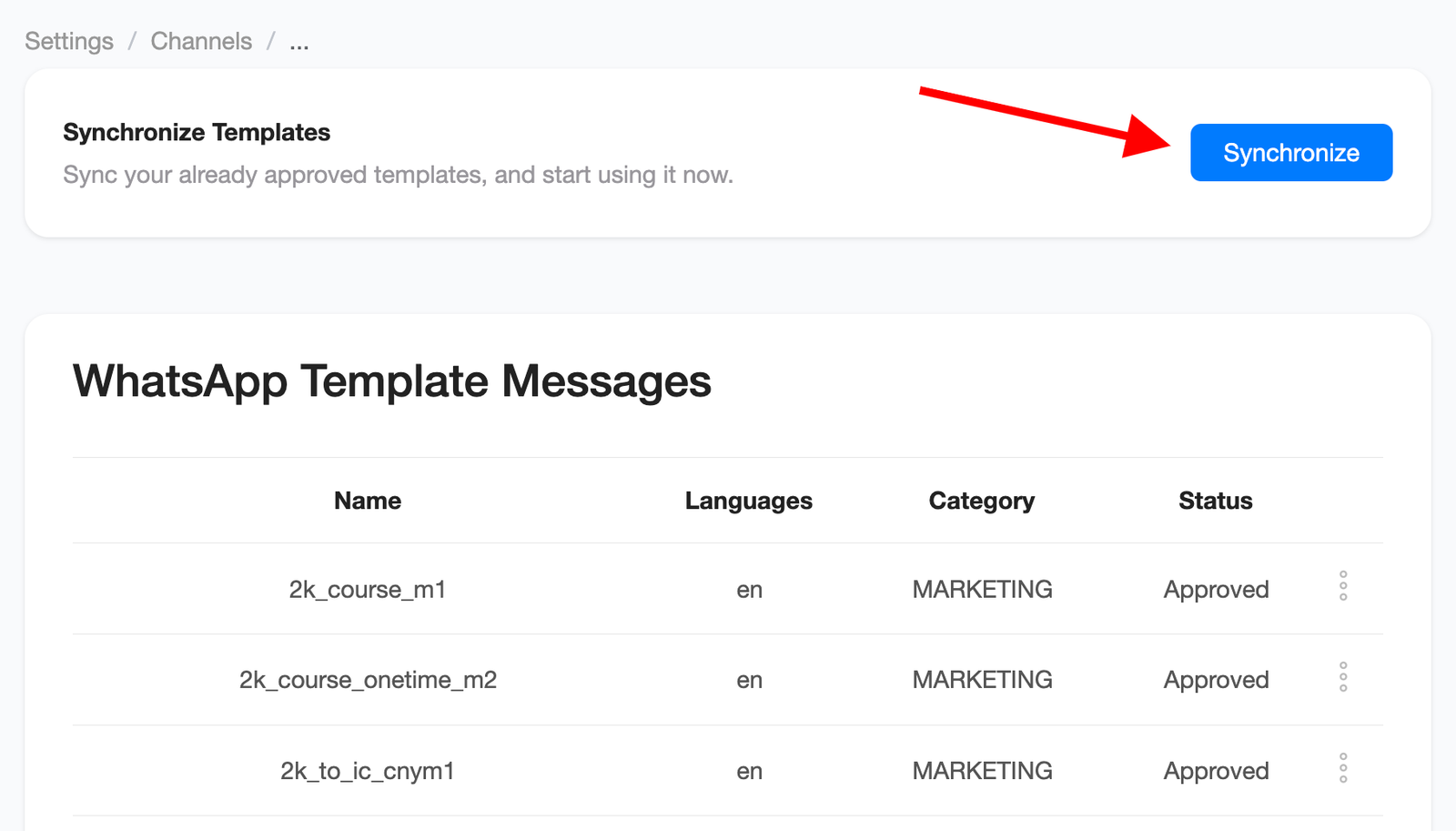Go to Channels breadcrumb link
1456x831 pixels.
click(201, 41)
